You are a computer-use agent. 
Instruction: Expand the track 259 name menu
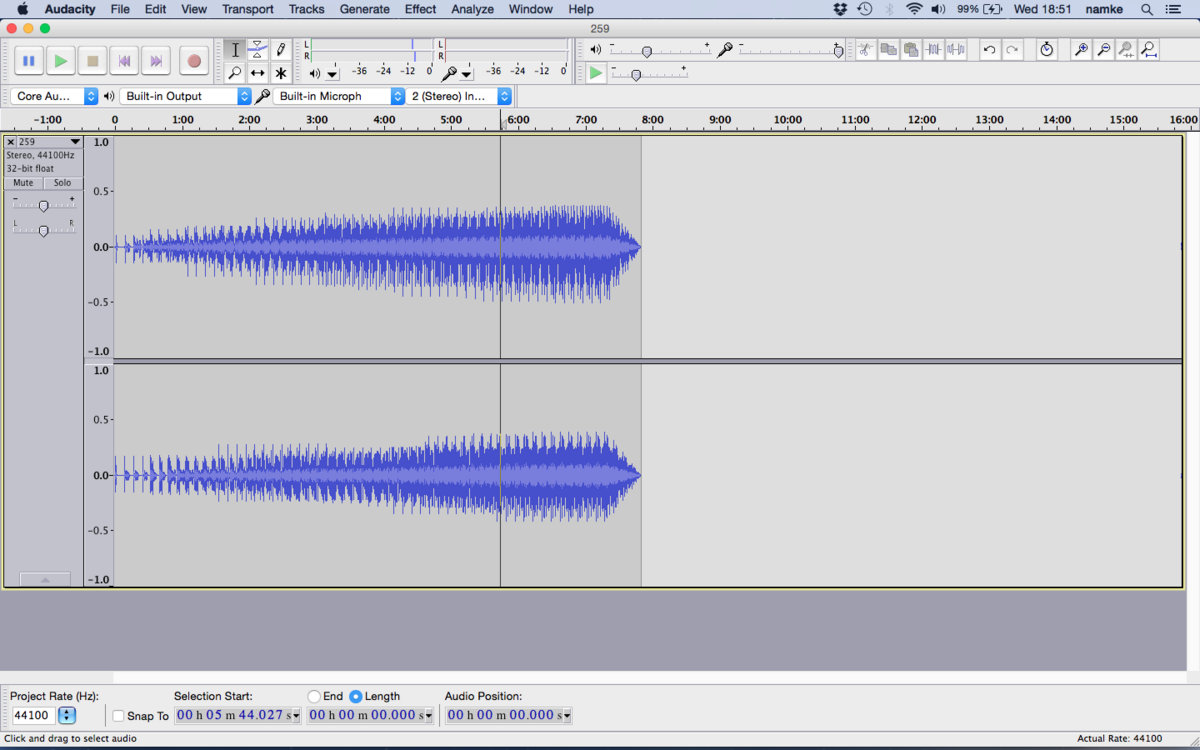click(x=74, y=142)
